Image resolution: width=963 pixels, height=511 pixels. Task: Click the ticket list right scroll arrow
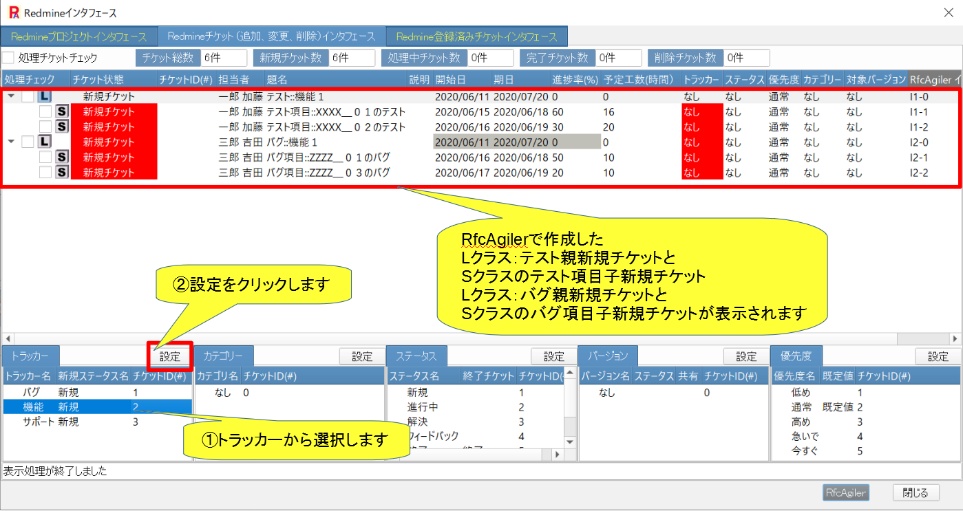(955, 339)
